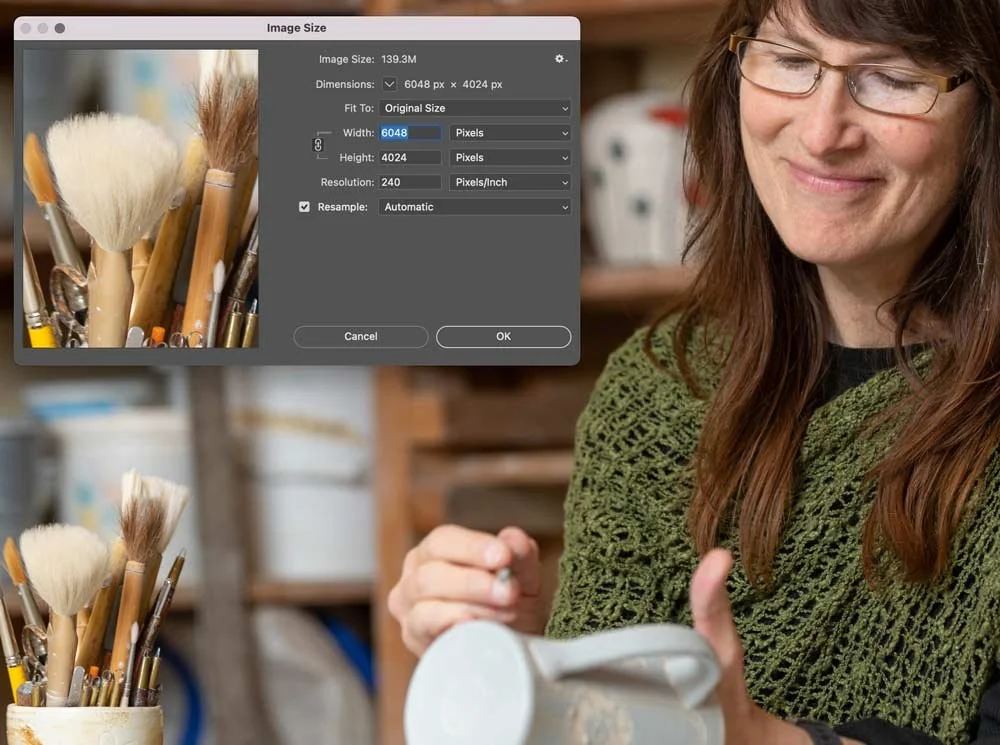Click the Image Size 139.3M readout
The image size is (1000, 745).
[367, 59]
